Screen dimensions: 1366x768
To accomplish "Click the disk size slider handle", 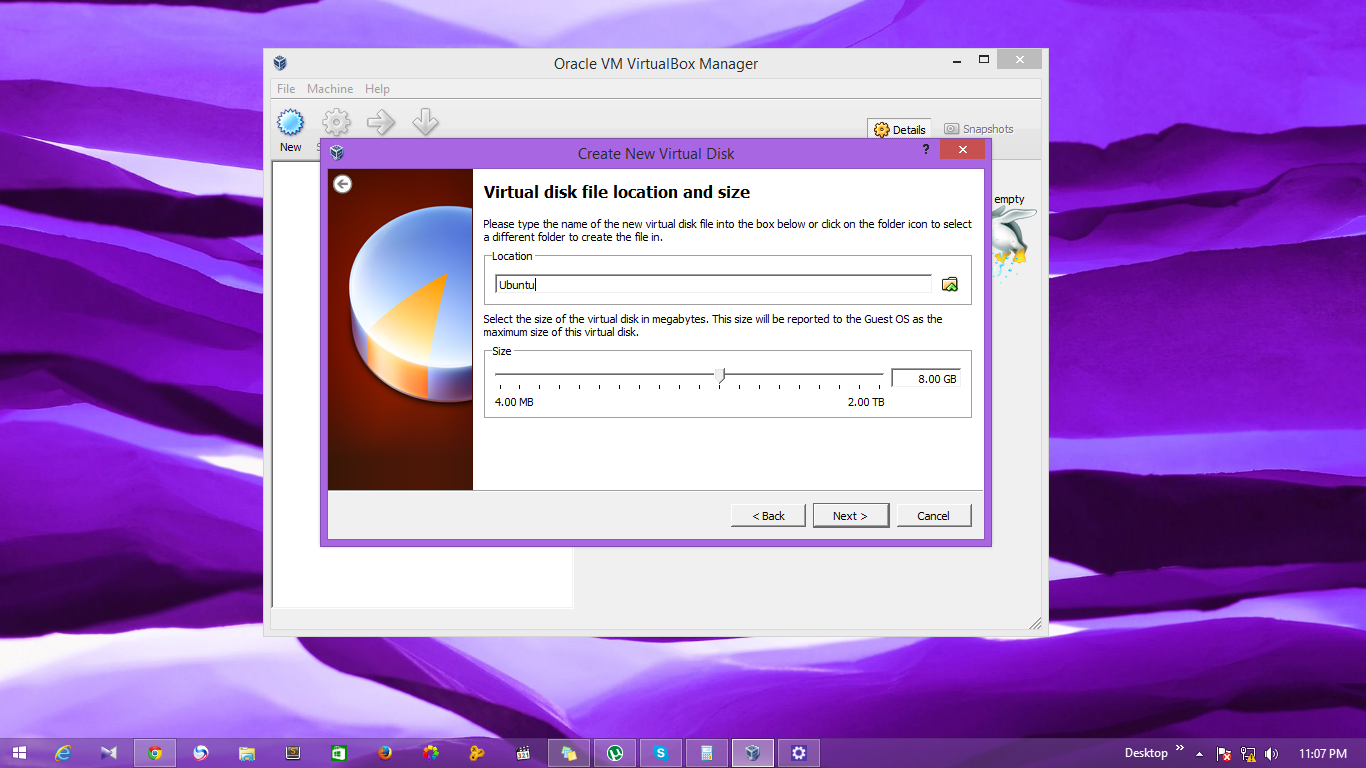I will (x=719, y=376).
